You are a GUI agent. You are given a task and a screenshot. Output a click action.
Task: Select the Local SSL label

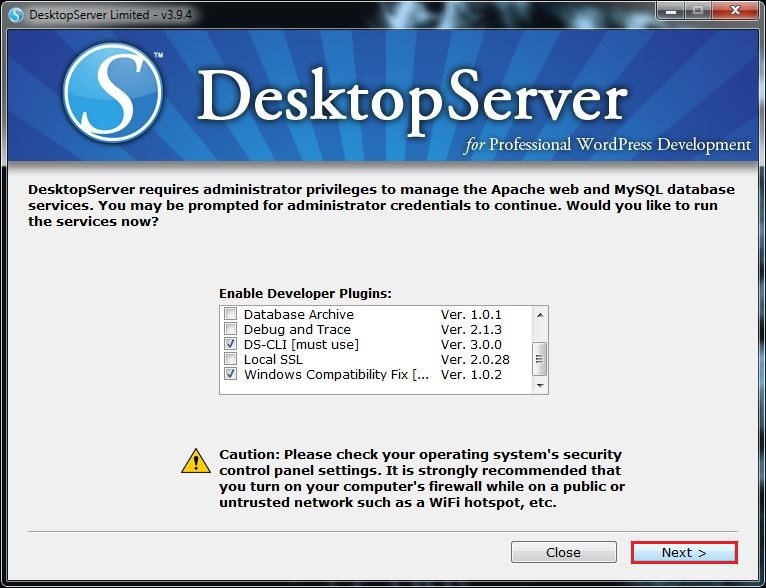point(273,359)
